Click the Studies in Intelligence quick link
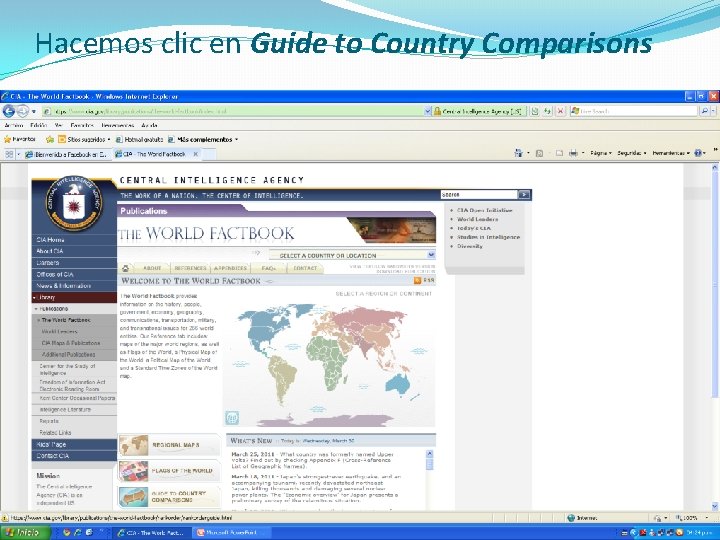720x540 pixels. pyautogui.click(x=488, y=237)
